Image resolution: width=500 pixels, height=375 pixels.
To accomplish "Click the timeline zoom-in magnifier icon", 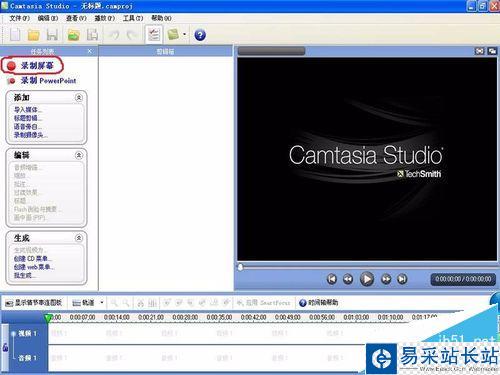I will tap(114, 303).
